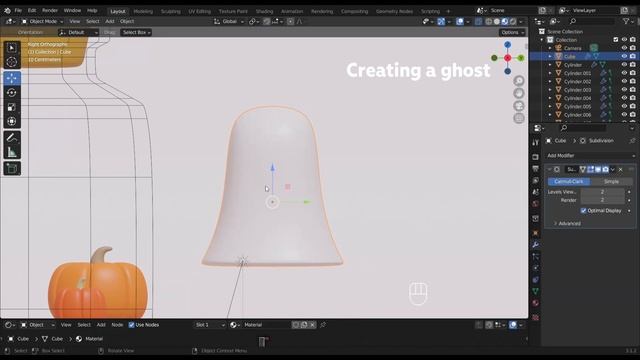
Task: Open the Modifiers wrench properties tab
Action: tap(536, 244)
